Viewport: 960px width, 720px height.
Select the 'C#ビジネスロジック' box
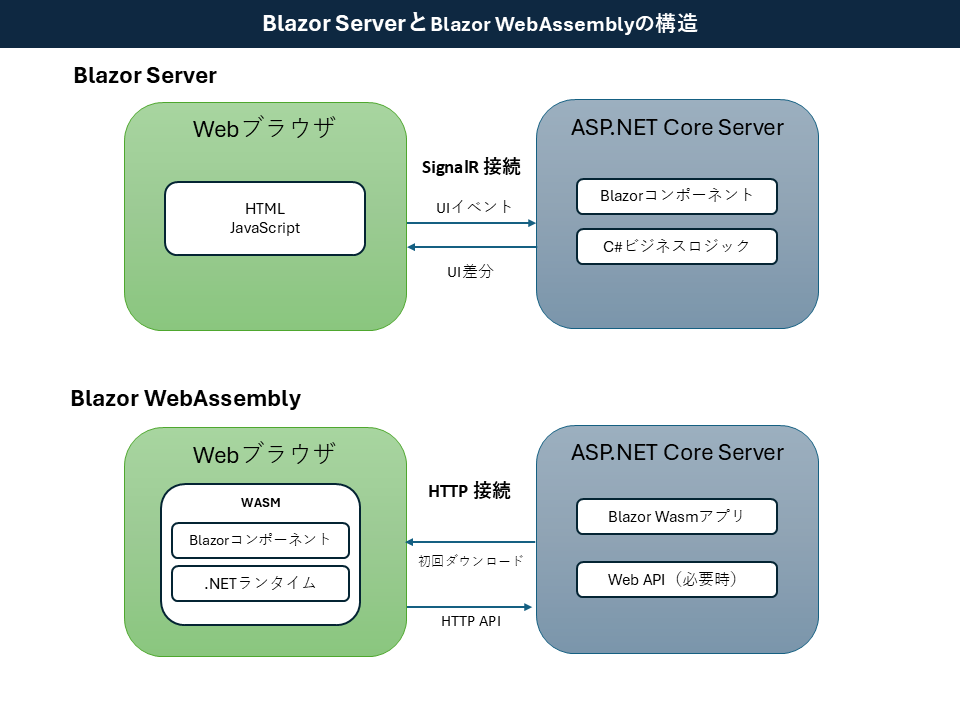tap(677, 247)
